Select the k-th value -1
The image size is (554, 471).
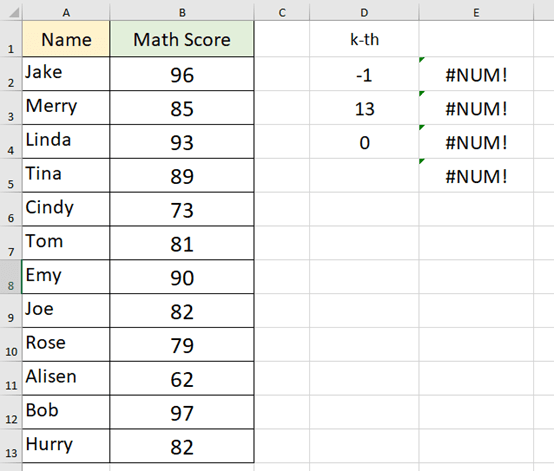(364, 73)
